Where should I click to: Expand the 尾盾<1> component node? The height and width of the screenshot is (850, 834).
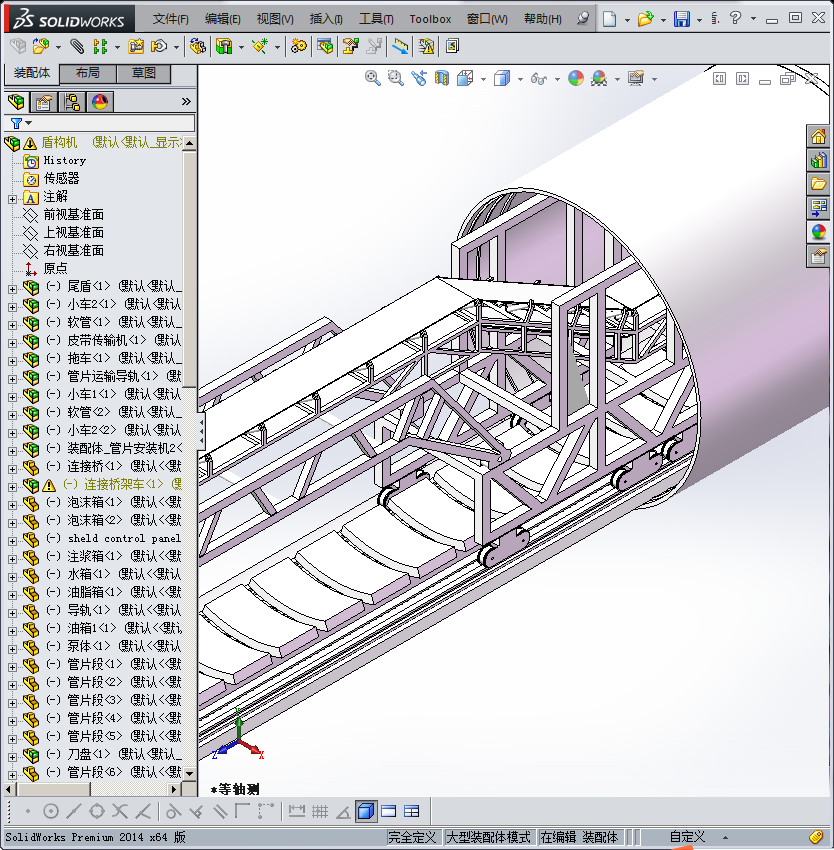point(12,287)
